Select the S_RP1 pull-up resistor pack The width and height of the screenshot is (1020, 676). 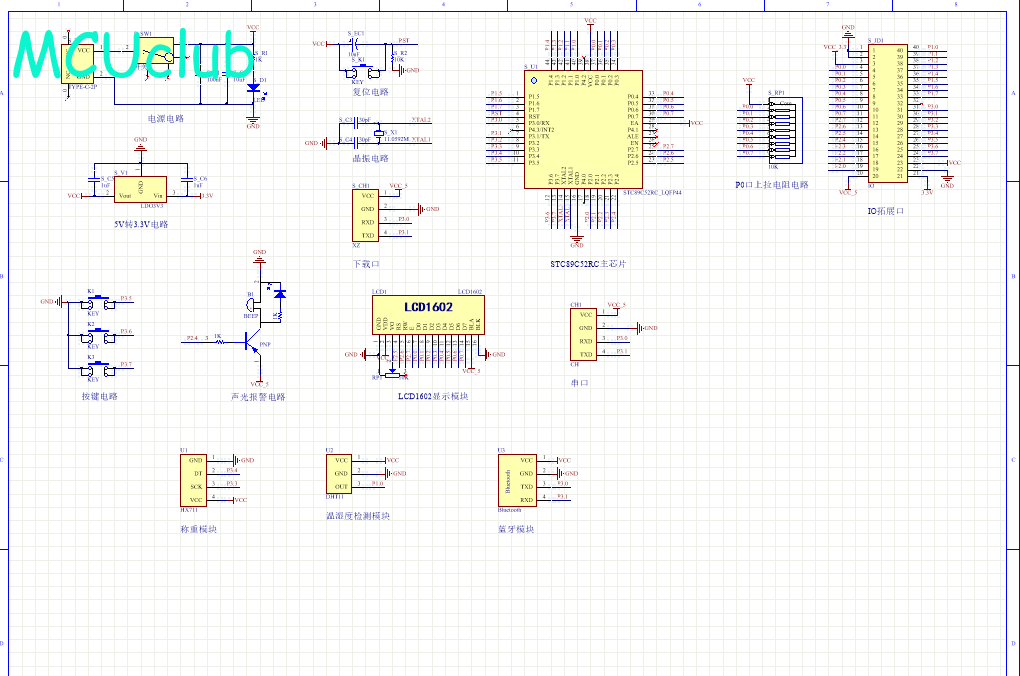coord(782,128)
